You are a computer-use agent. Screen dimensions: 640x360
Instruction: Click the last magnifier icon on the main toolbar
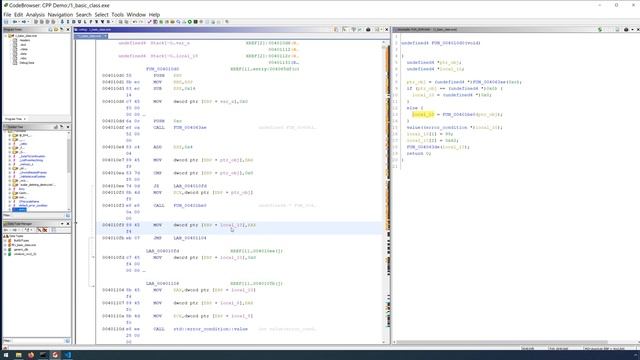tap(227, 22)
